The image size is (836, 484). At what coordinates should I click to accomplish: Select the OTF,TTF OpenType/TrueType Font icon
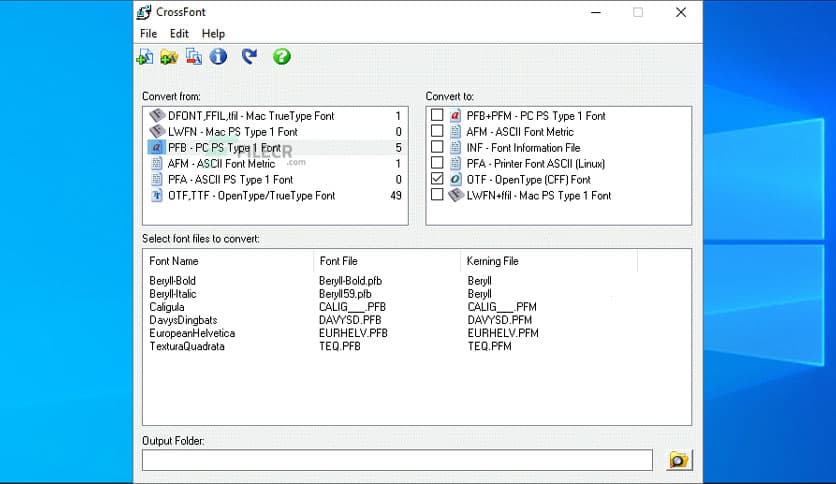click(157, 196)
